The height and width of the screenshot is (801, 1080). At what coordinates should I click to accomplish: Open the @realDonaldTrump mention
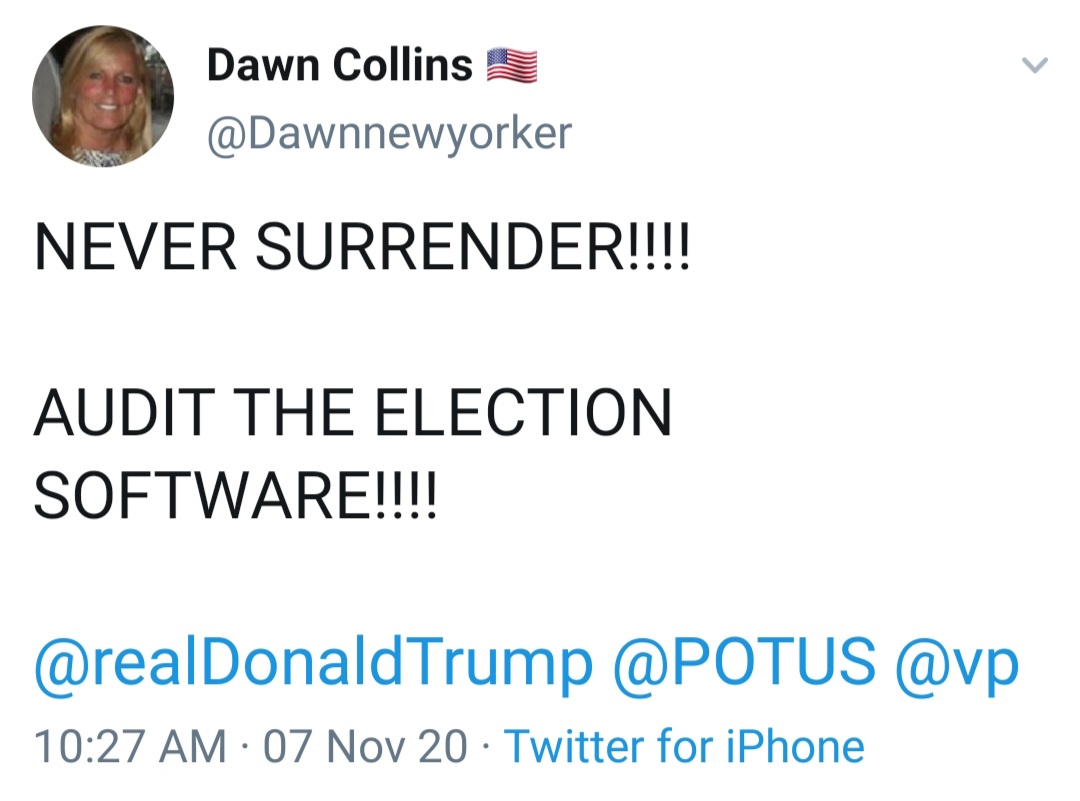coord(313,663)
